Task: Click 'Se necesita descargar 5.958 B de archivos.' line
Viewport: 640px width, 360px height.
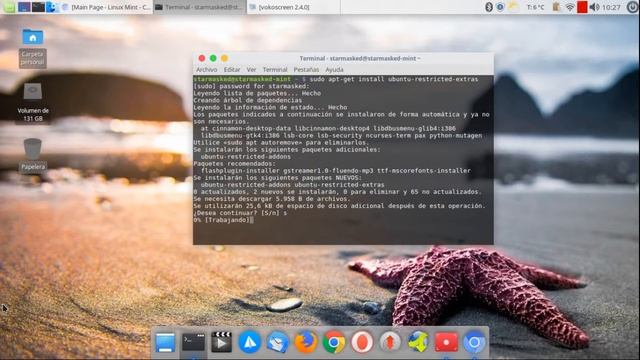Action: point(272,199)
